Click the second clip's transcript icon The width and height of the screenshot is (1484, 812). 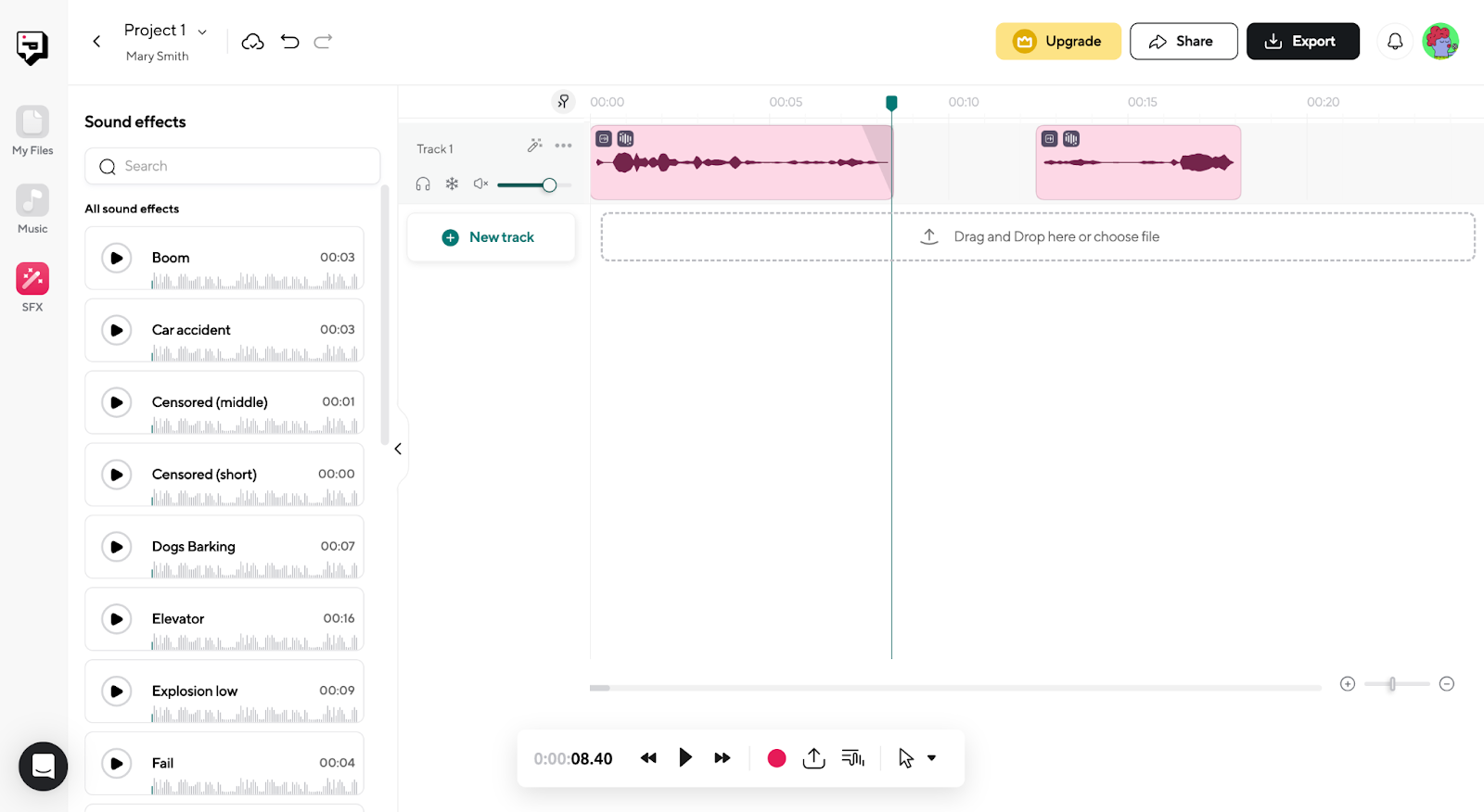tap(1049, 139)
